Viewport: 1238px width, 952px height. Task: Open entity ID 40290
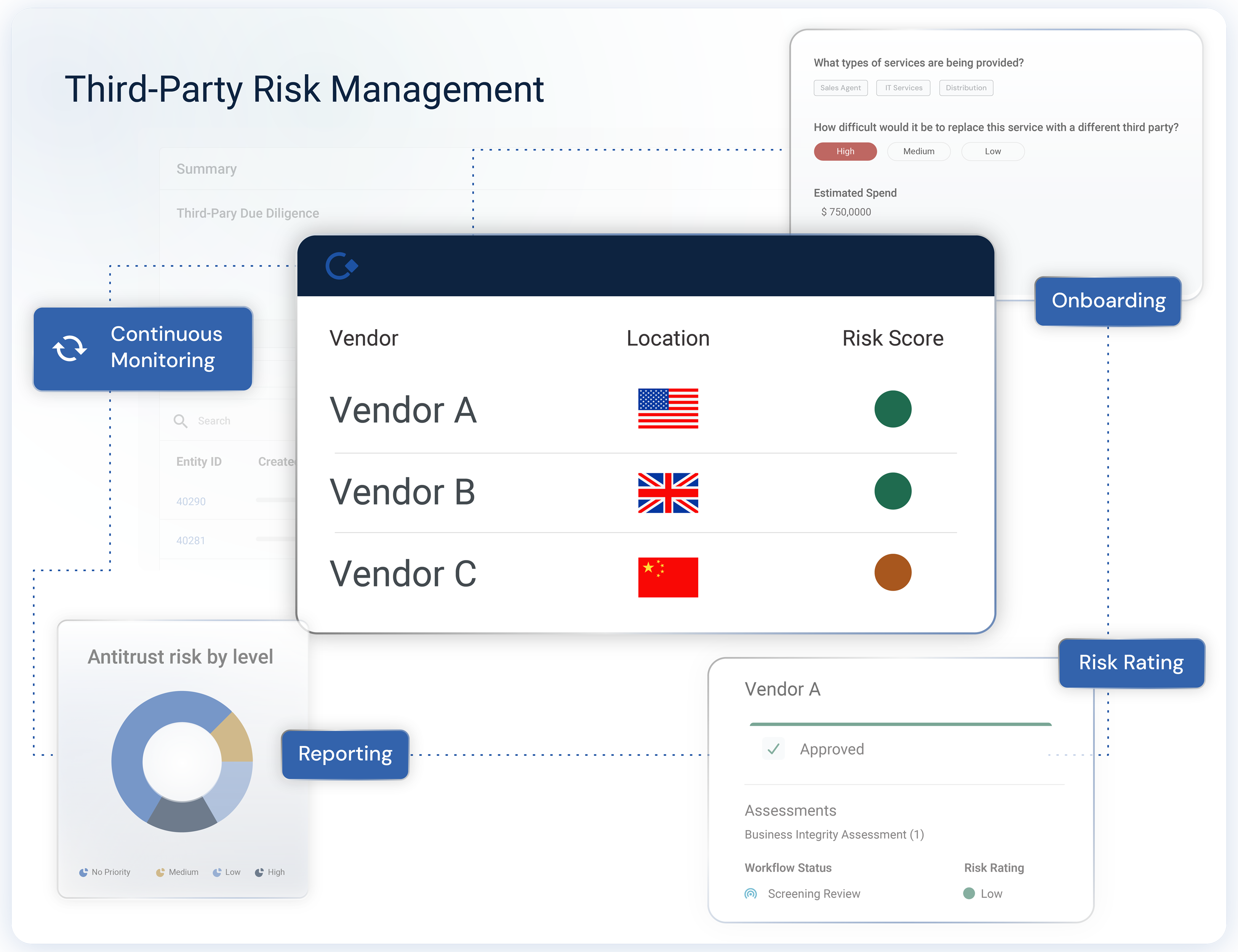tap(191, 502)
